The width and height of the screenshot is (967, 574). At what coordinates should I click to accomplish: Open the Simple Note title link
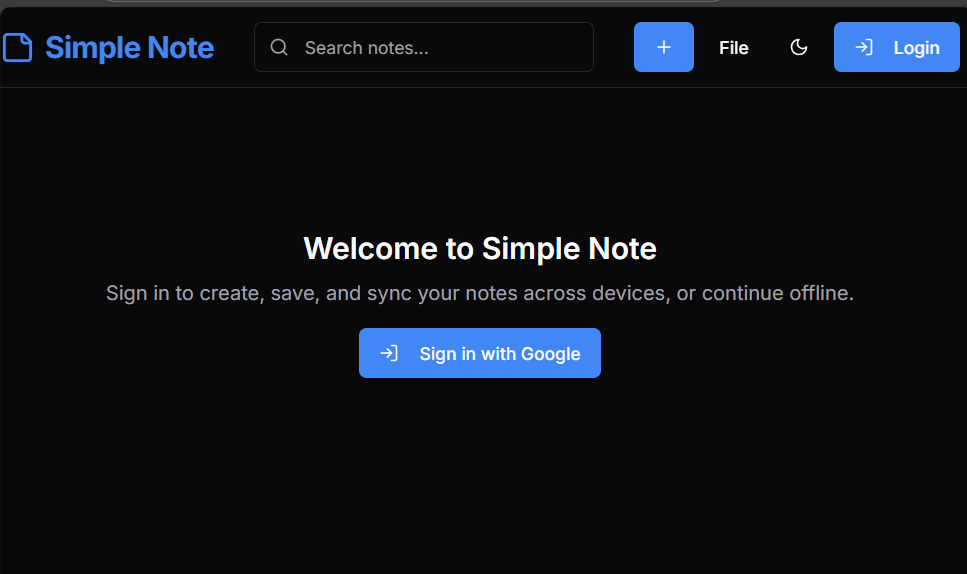point(130,47)
